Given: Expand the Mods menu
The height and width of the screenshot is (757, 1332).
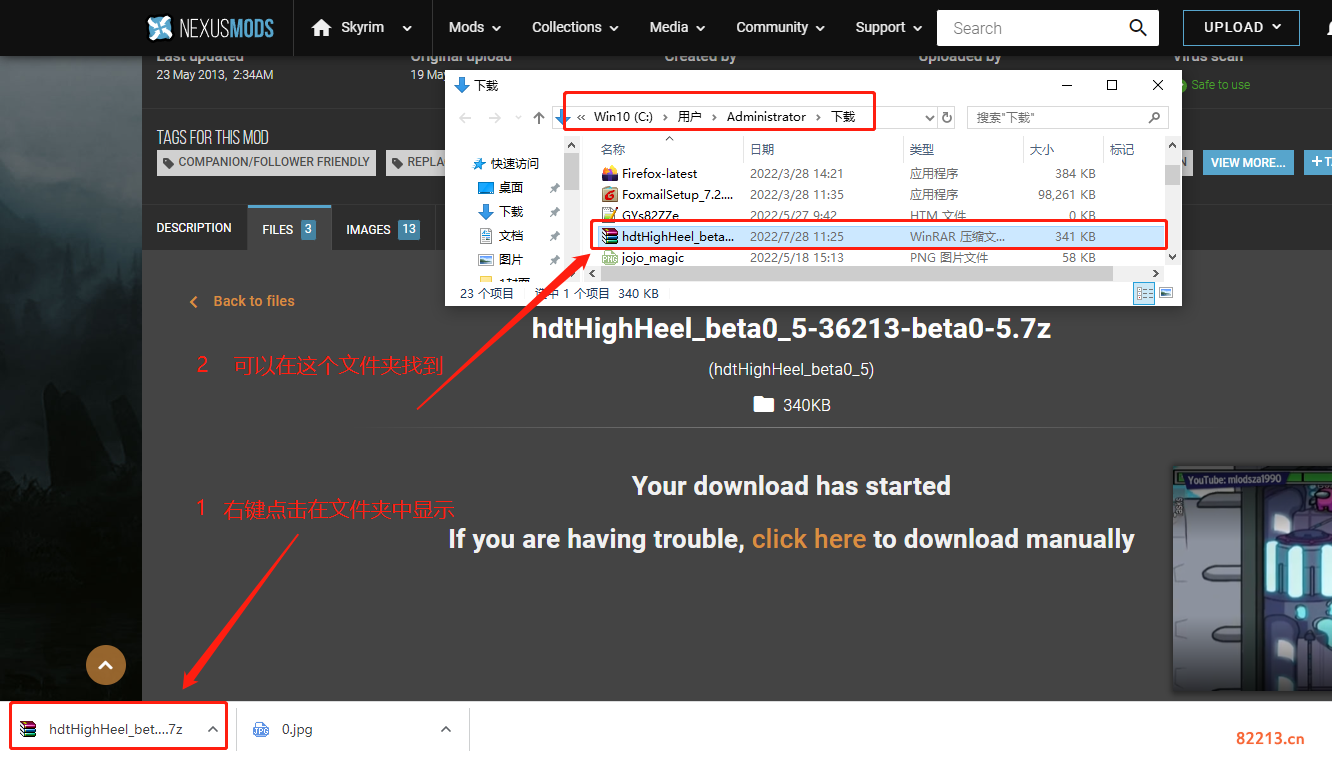Looking at the screenshot, I should [475, 28].
